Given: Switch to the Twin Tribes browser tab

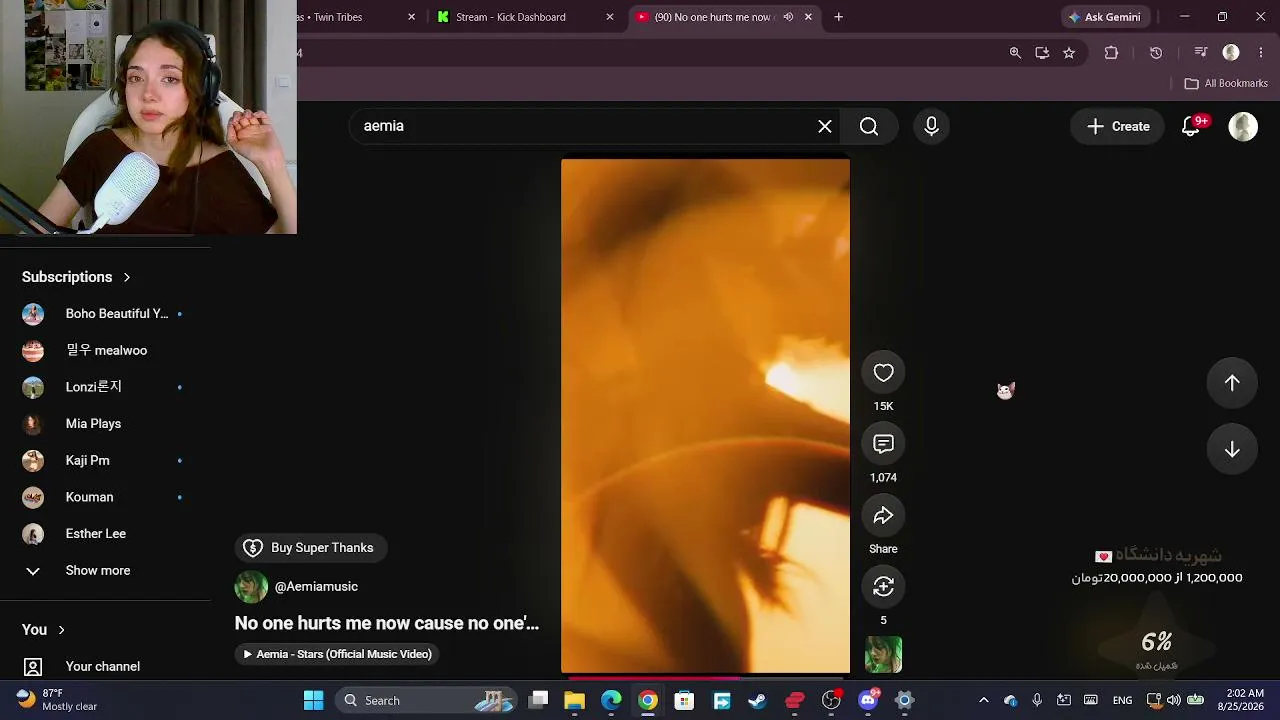Looking at the screenshot, I should point(345,17).
